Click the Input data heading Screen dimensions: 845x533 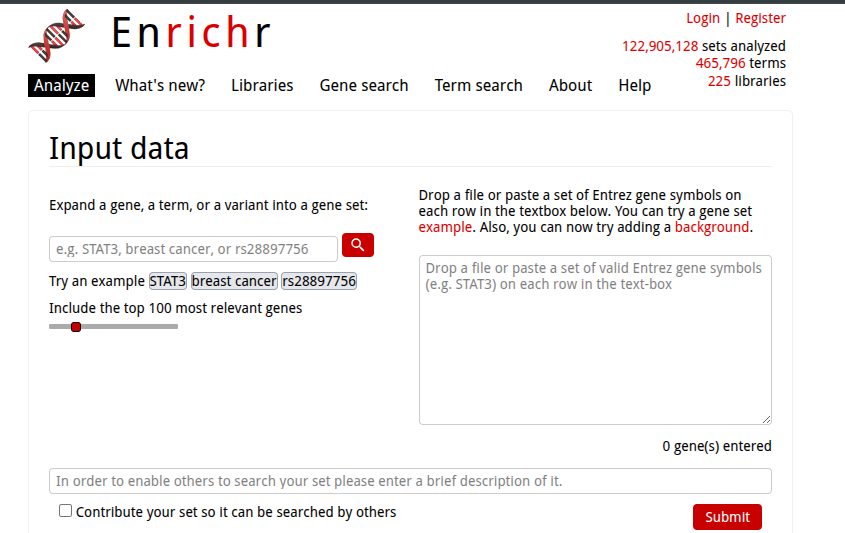pyautogui.click(x=119, y=148)
